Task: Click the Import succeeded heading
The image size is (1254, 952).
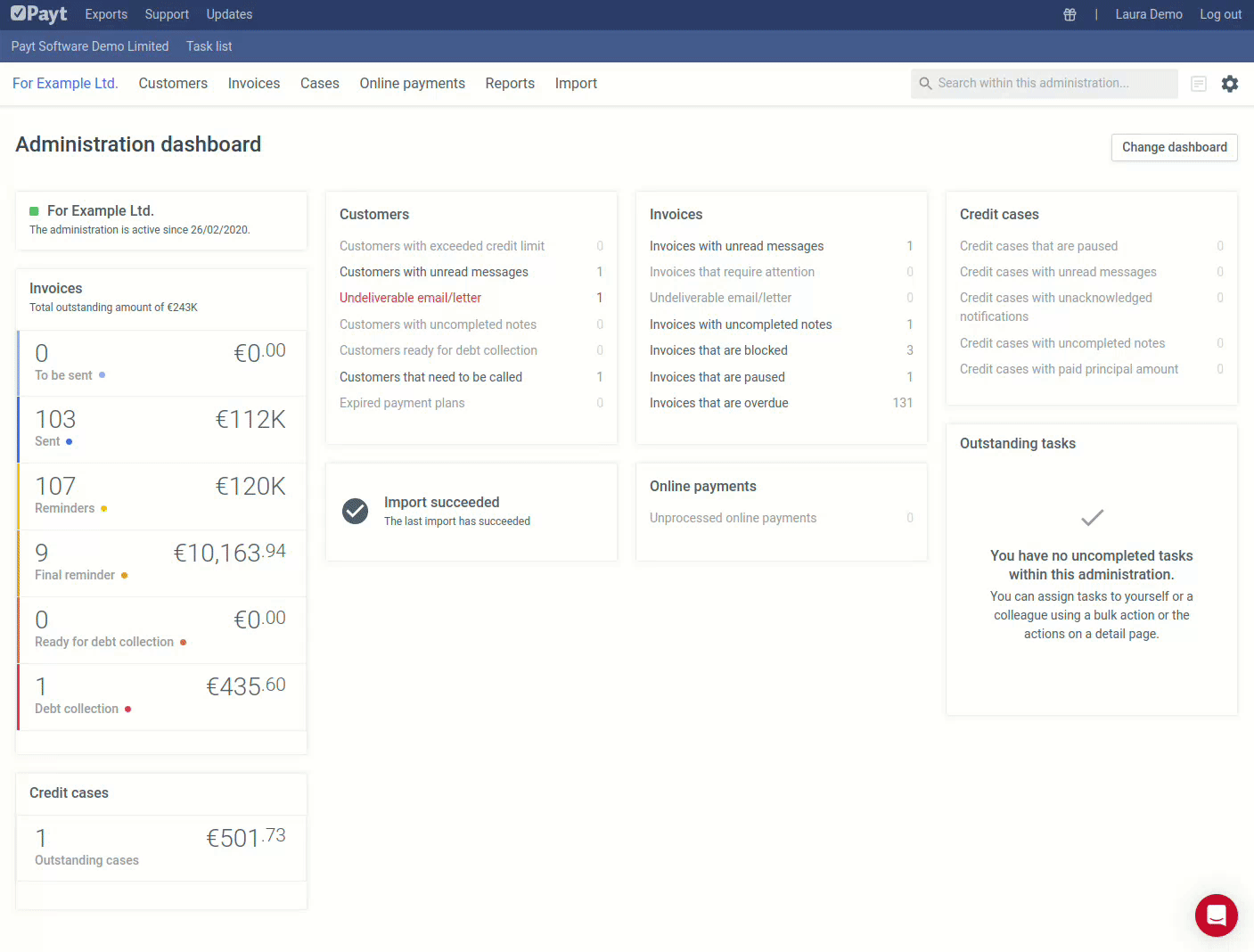Action: point(442,503)
